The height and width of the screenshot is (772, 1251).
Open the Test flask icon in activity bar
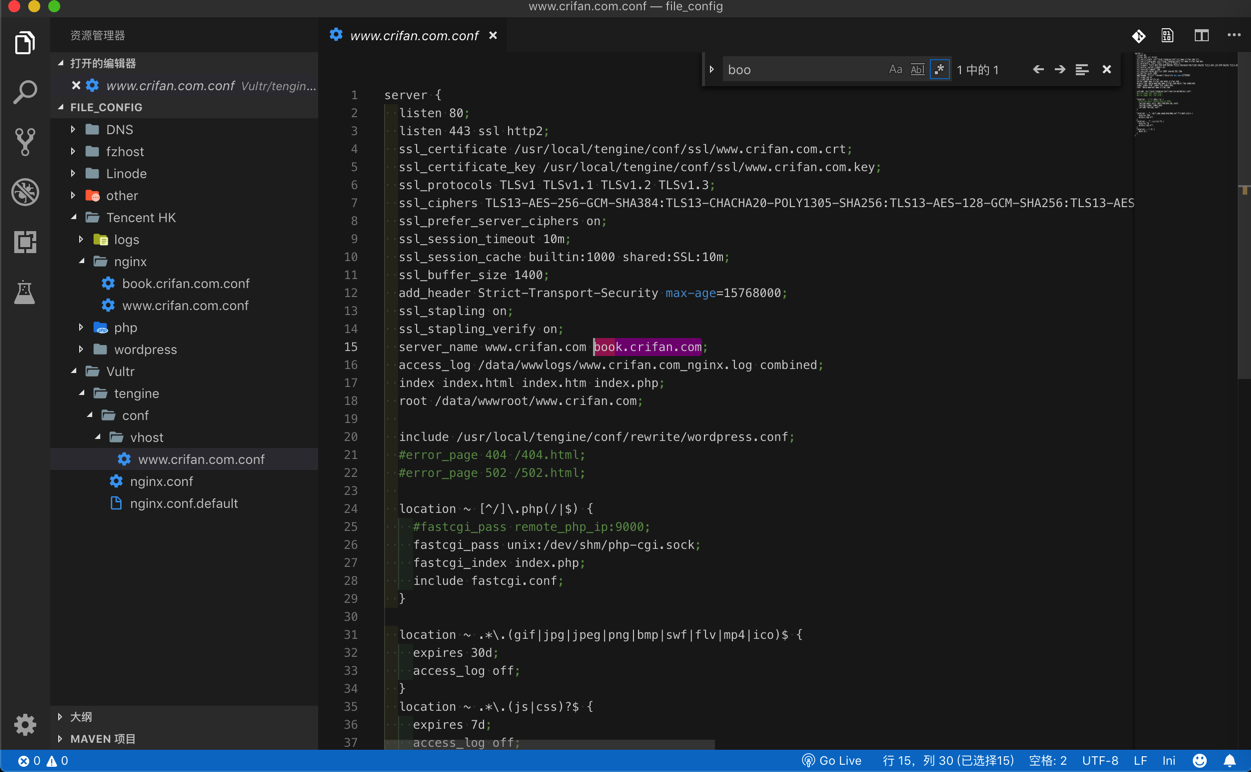(x=25, y=292)
